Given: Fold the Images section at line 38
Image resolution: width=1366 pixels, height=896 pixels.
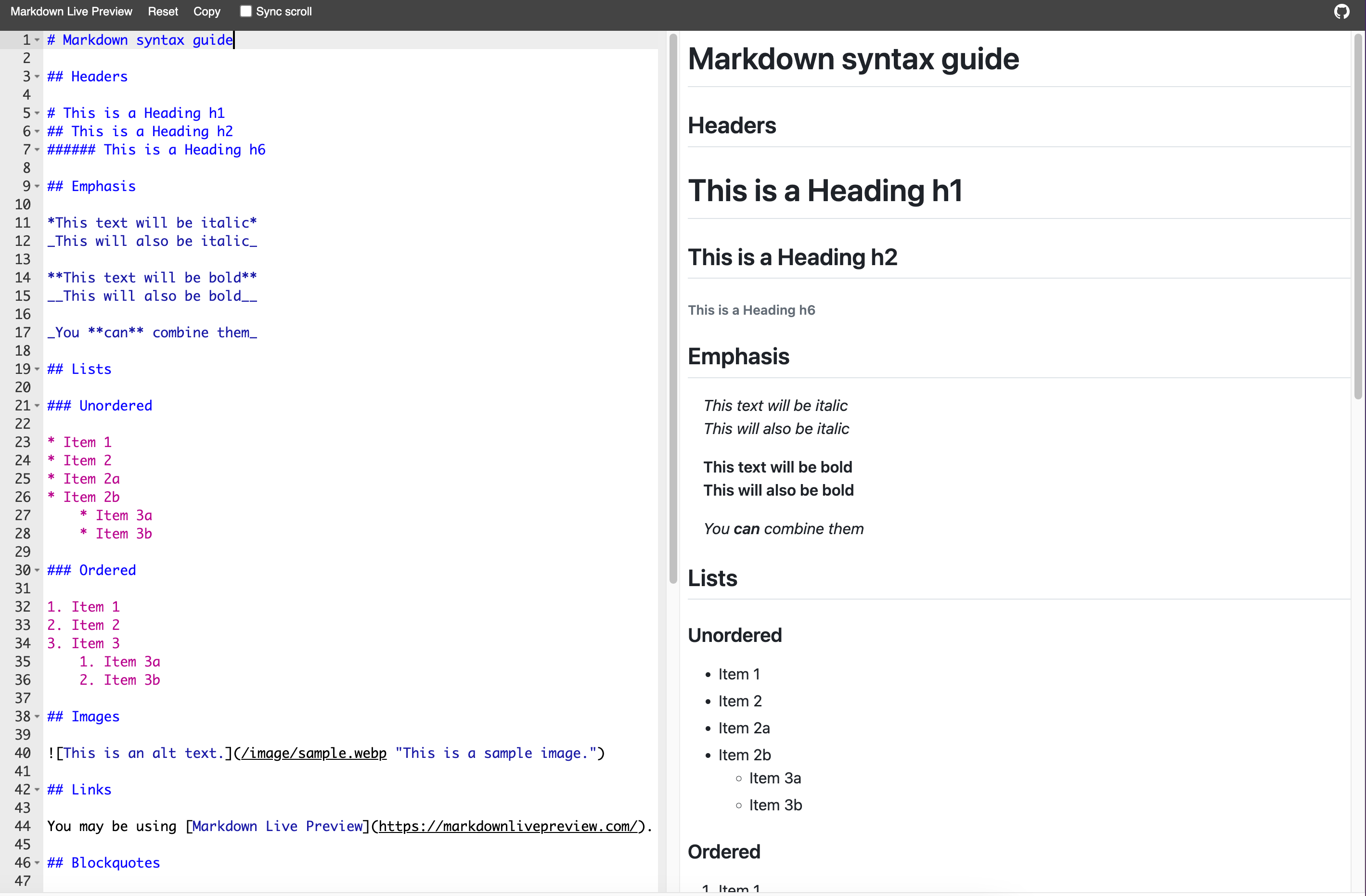Looking at the screenshot, I should point(38,717).
